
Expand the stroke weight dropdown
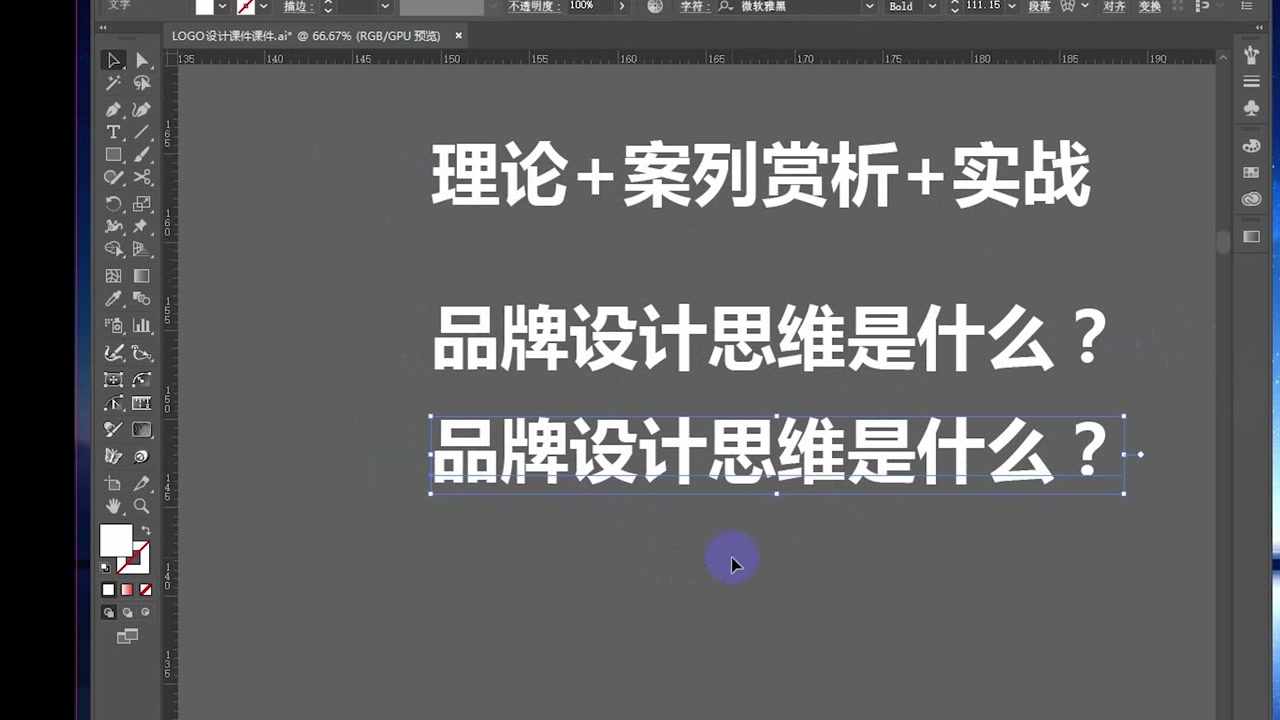tap(385, 6)
